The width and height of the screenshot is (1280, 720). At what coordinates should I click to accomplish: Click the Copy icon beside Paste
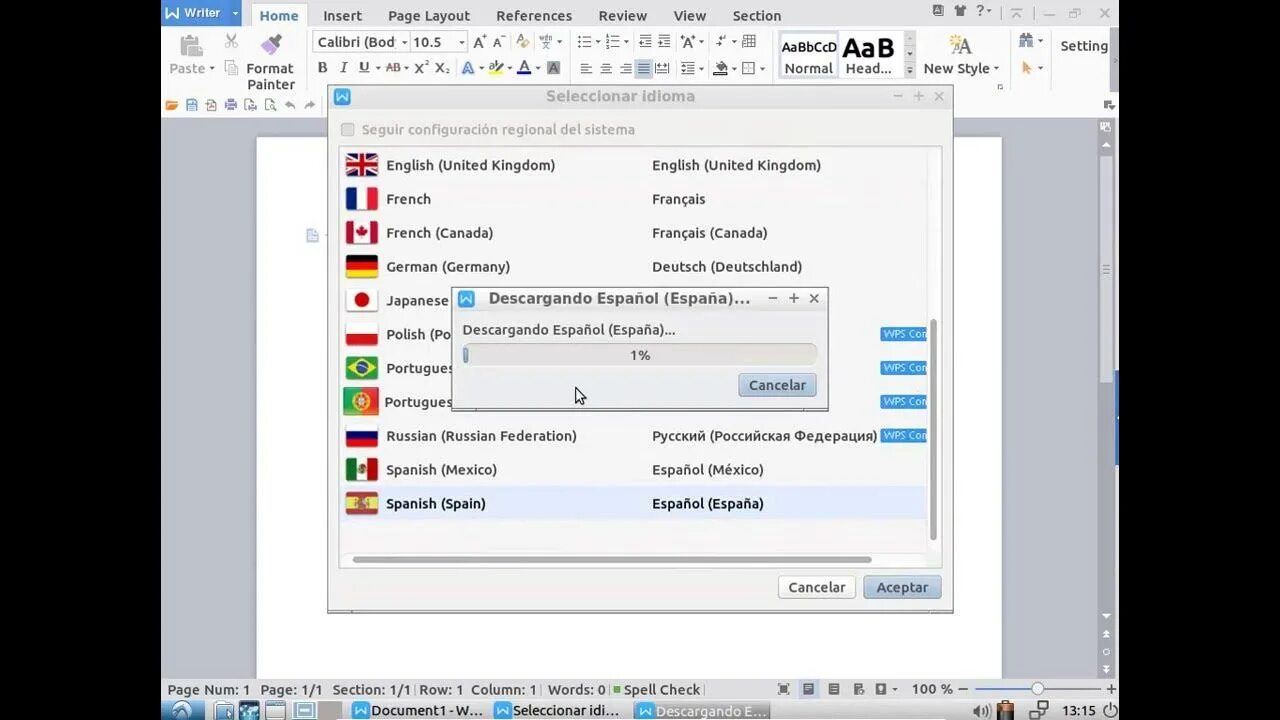pyautogui.click(x=231, y=68)
